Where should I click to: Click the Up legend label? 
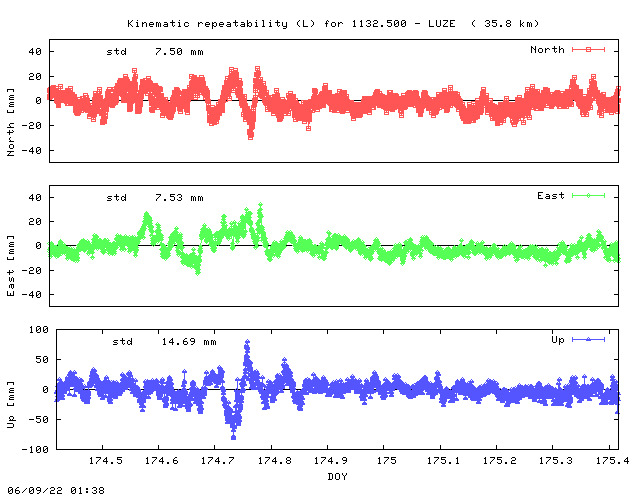coord(558,340)
